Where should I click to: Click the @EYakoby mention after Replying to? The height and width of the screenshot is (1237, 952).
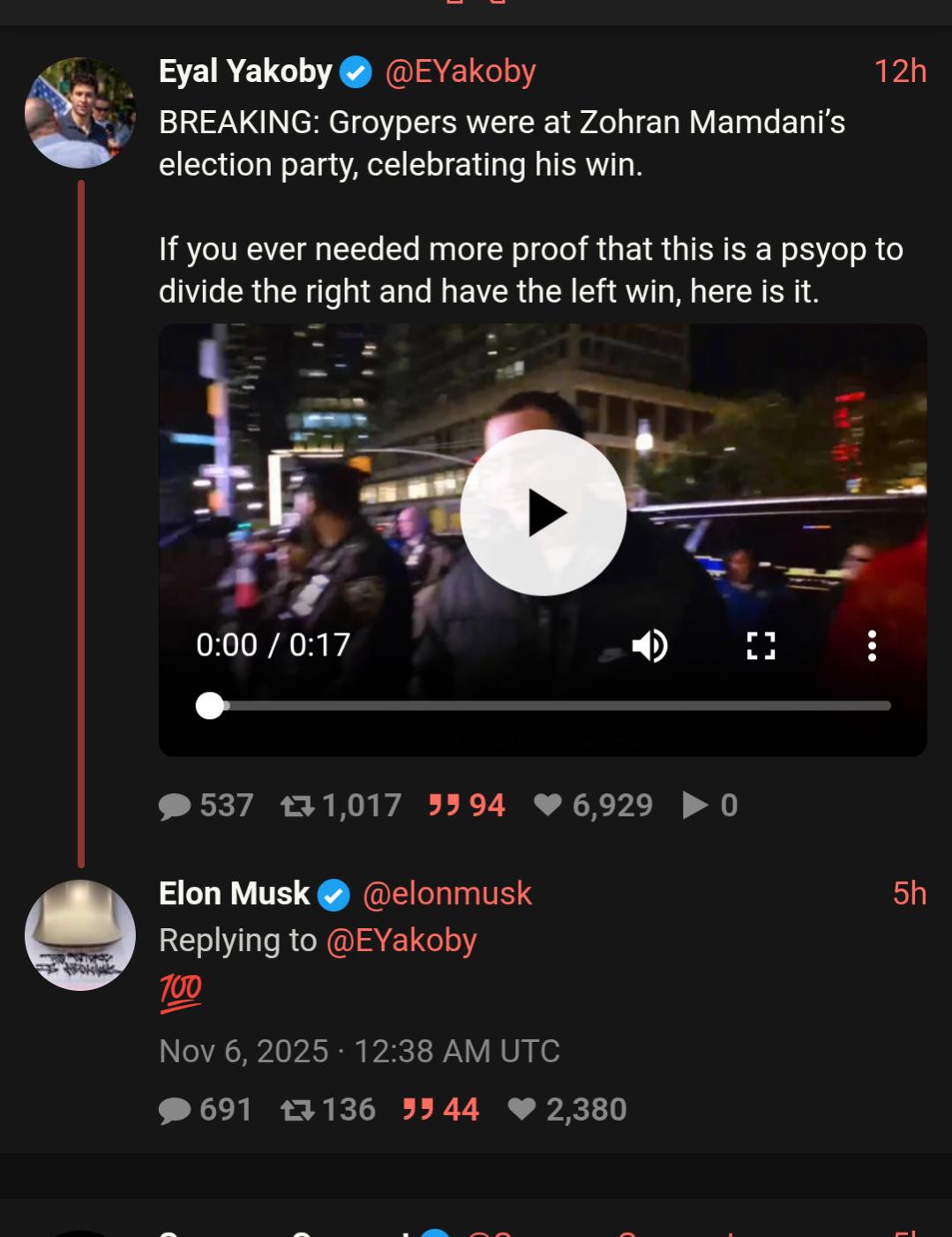[401, 941]
